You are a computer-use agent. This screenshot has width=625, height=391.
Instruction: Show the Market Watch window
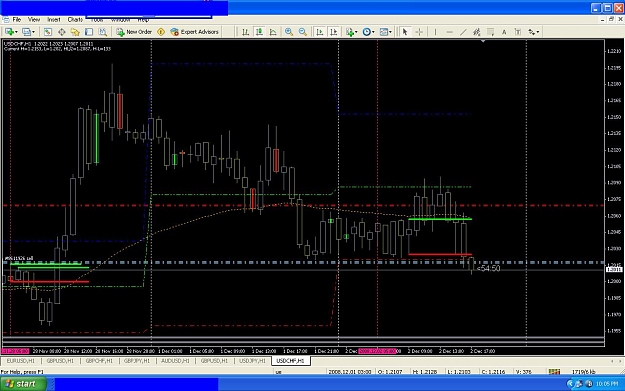47,32
